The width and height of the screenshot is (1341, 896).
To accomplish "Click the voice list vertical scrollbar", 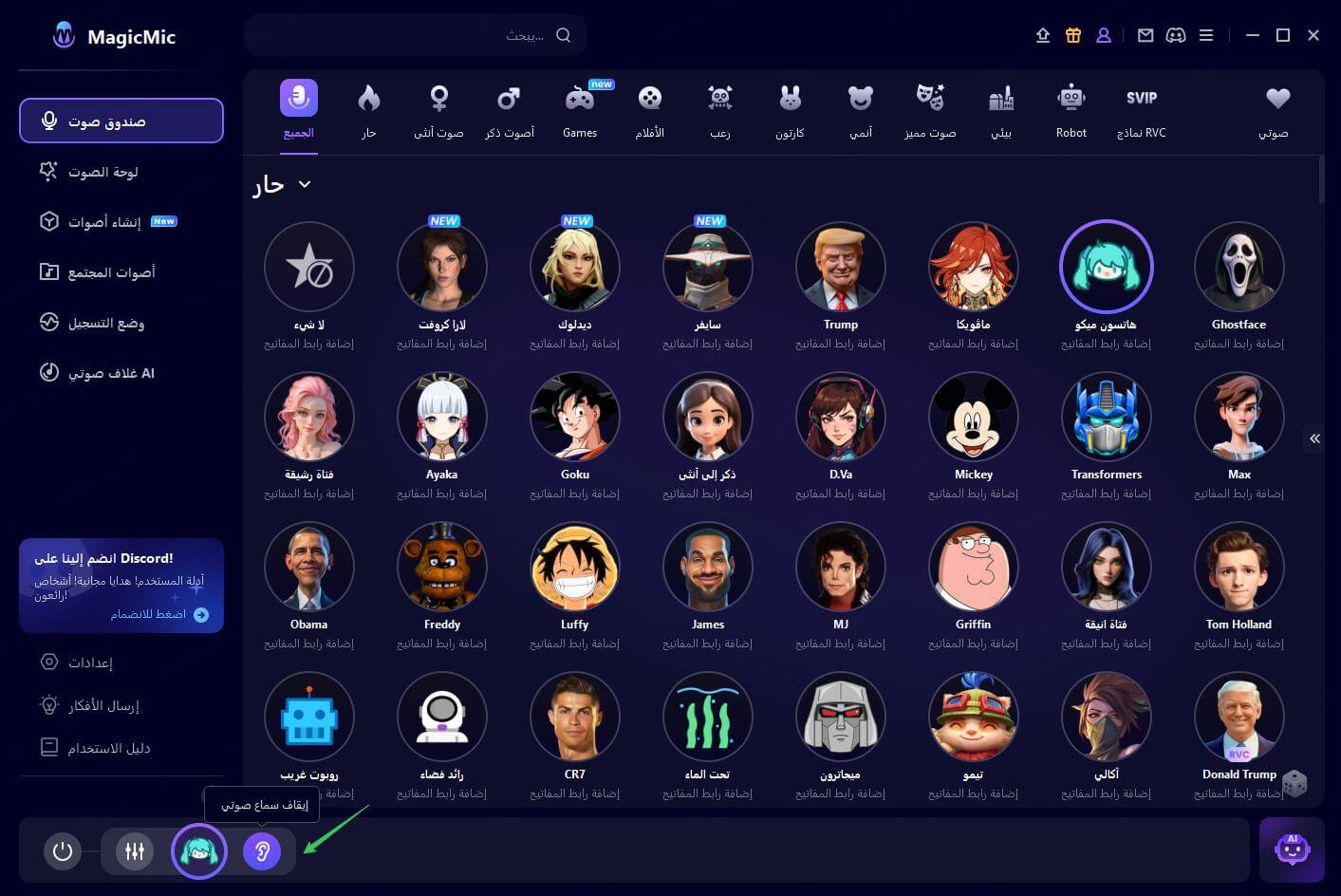I will [1320, 178].
